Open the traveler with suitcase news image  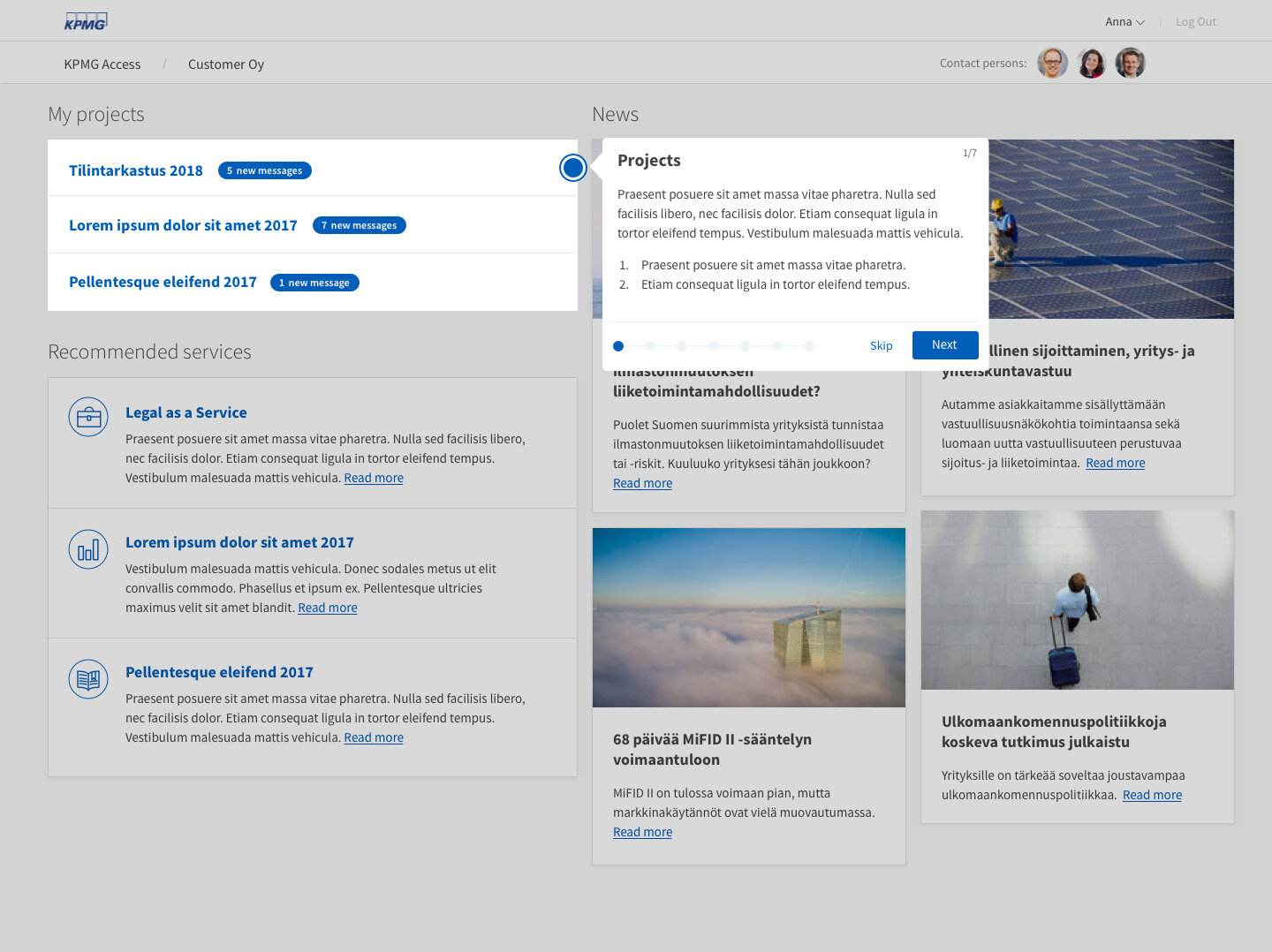coord(1078,600)
